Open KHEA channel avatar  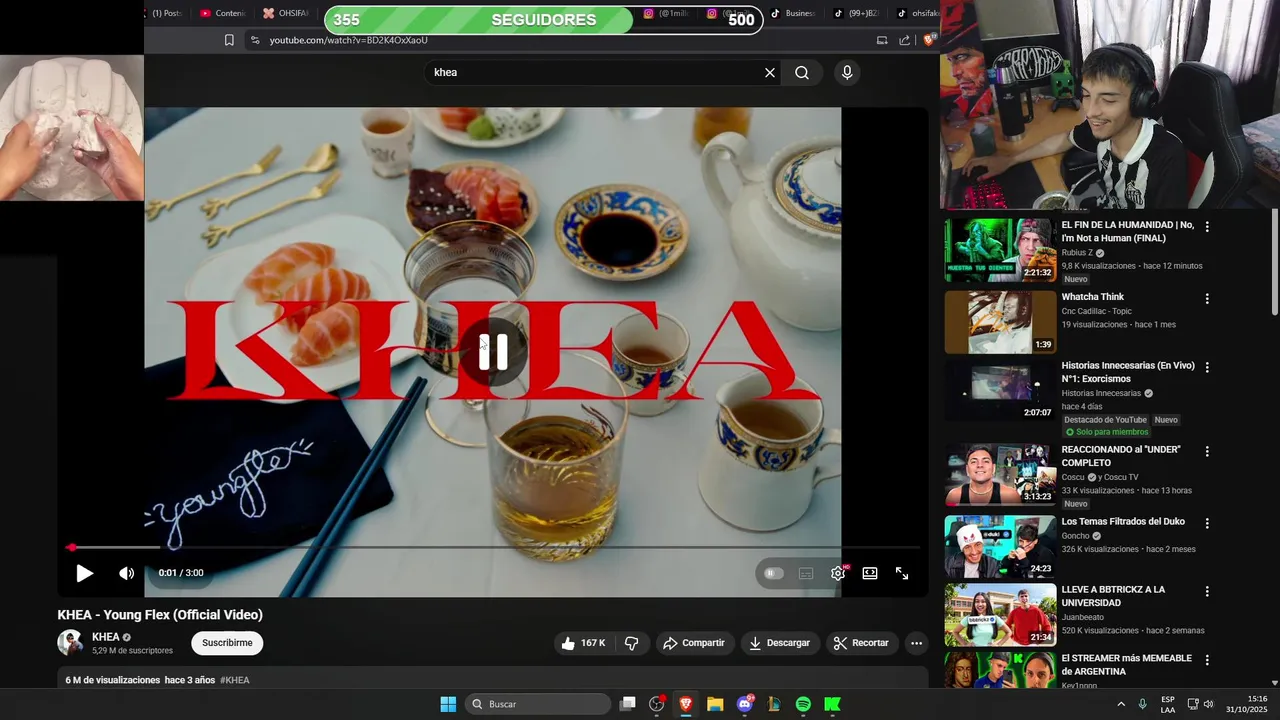(70, 643)
